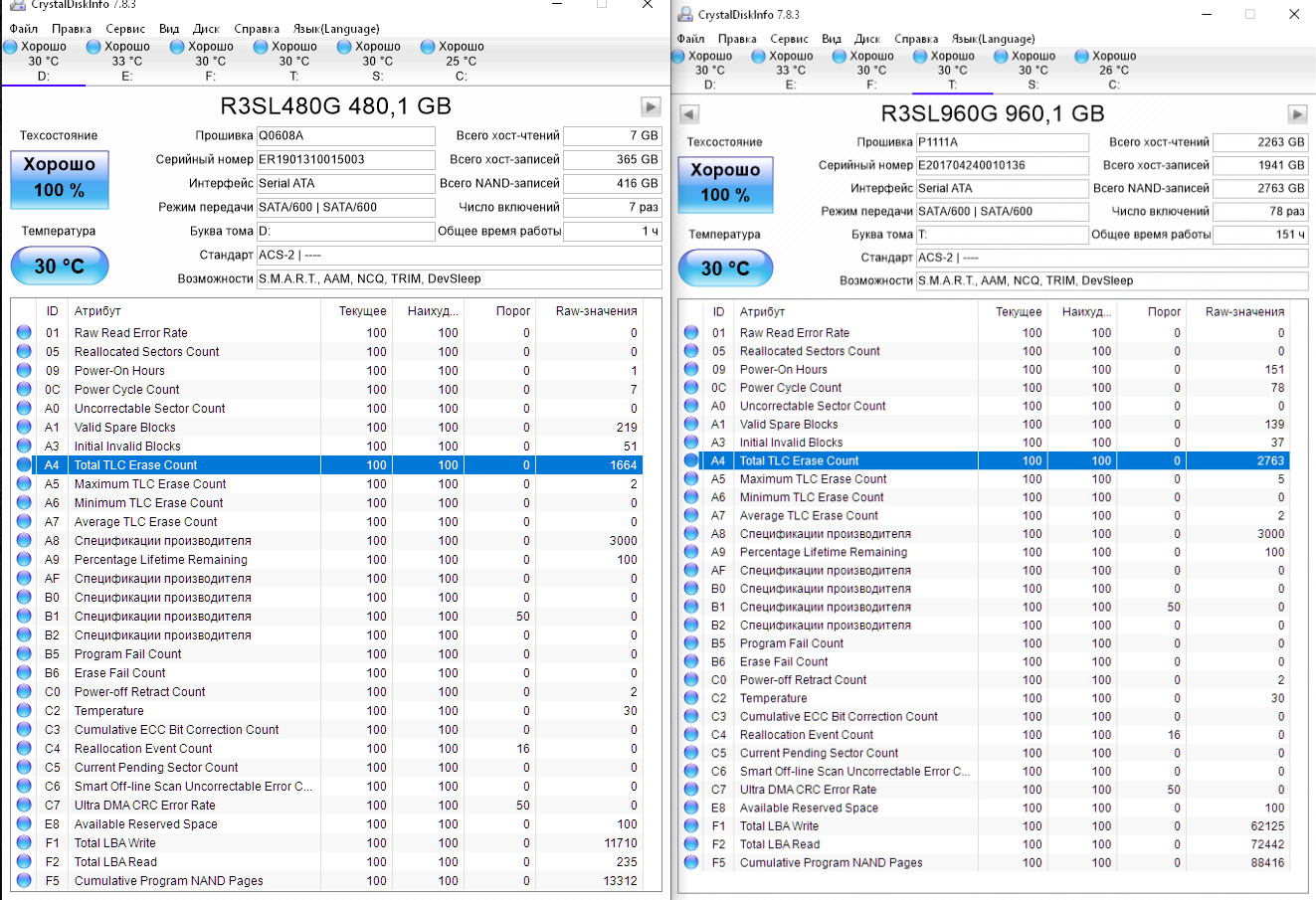
Task: Select Average TLC Erase Count row in R3SL480G window
Action: [x=328, y=522]
